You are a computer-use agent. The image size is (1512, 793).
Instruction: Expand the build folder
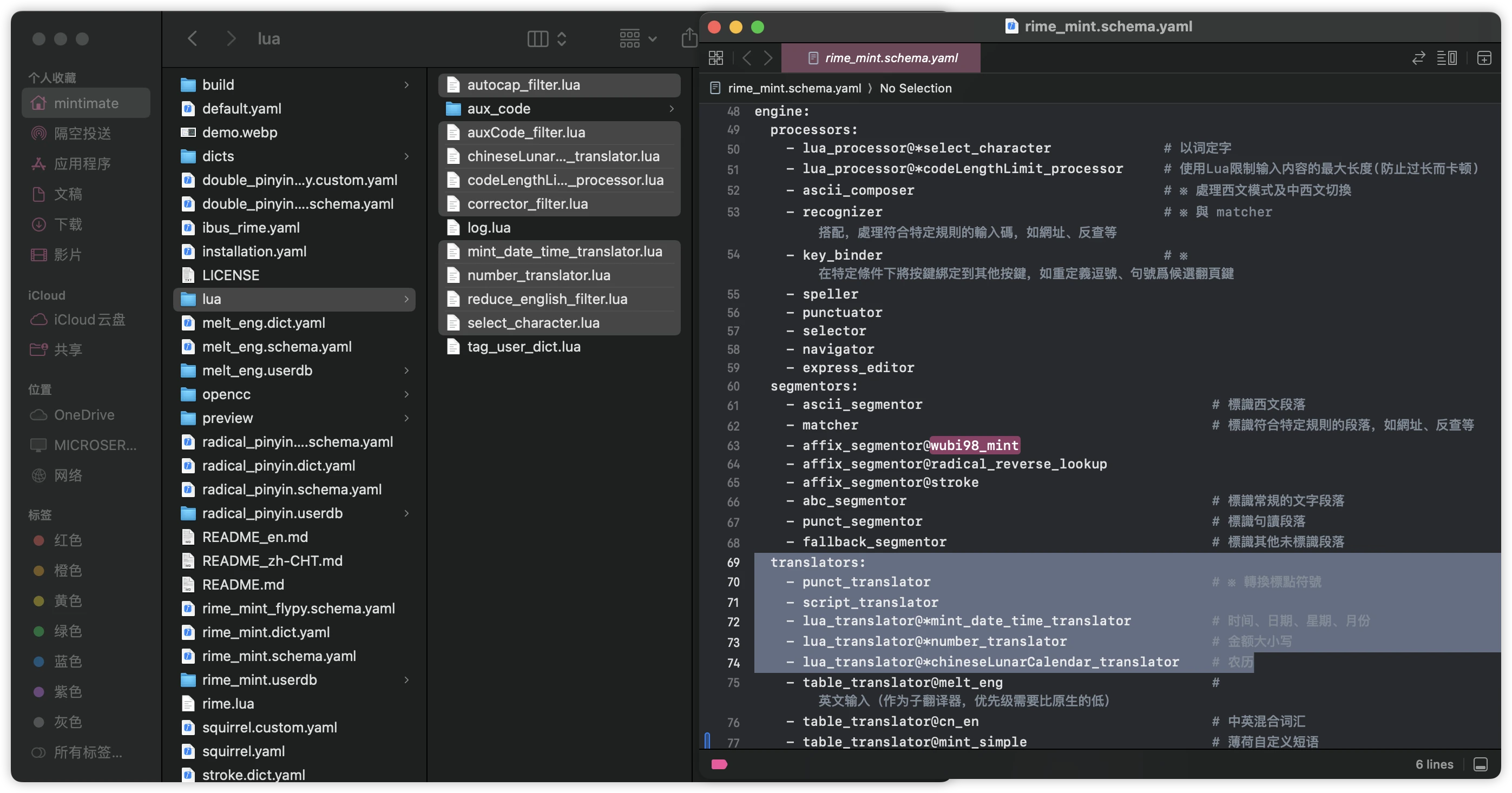tap(406, 85)
